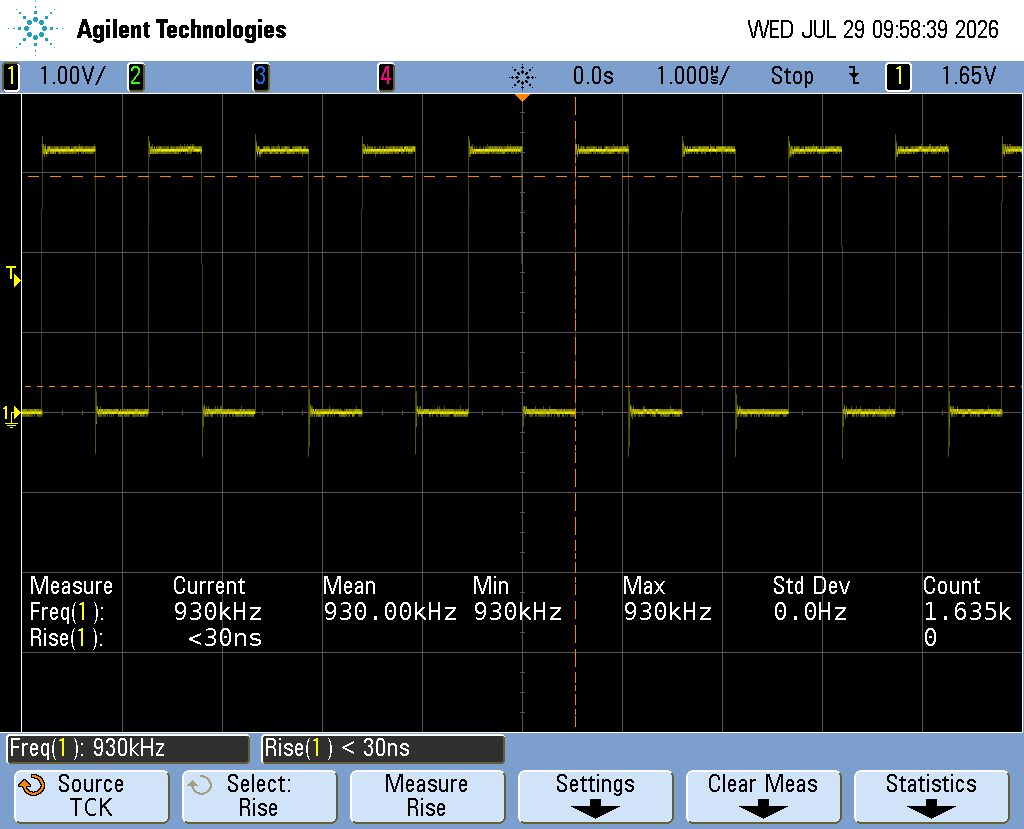The width and height of the screenshot is (1024, 829).
Task: Select the green channel 2 badge
Action: tap(136, 76)
